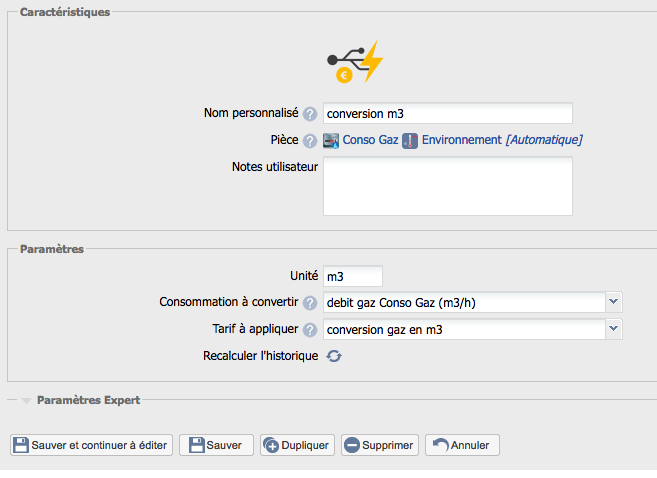Click help icon beside Tarif à appliquer
Screen dimensions: 657x478
coord(310,330)
